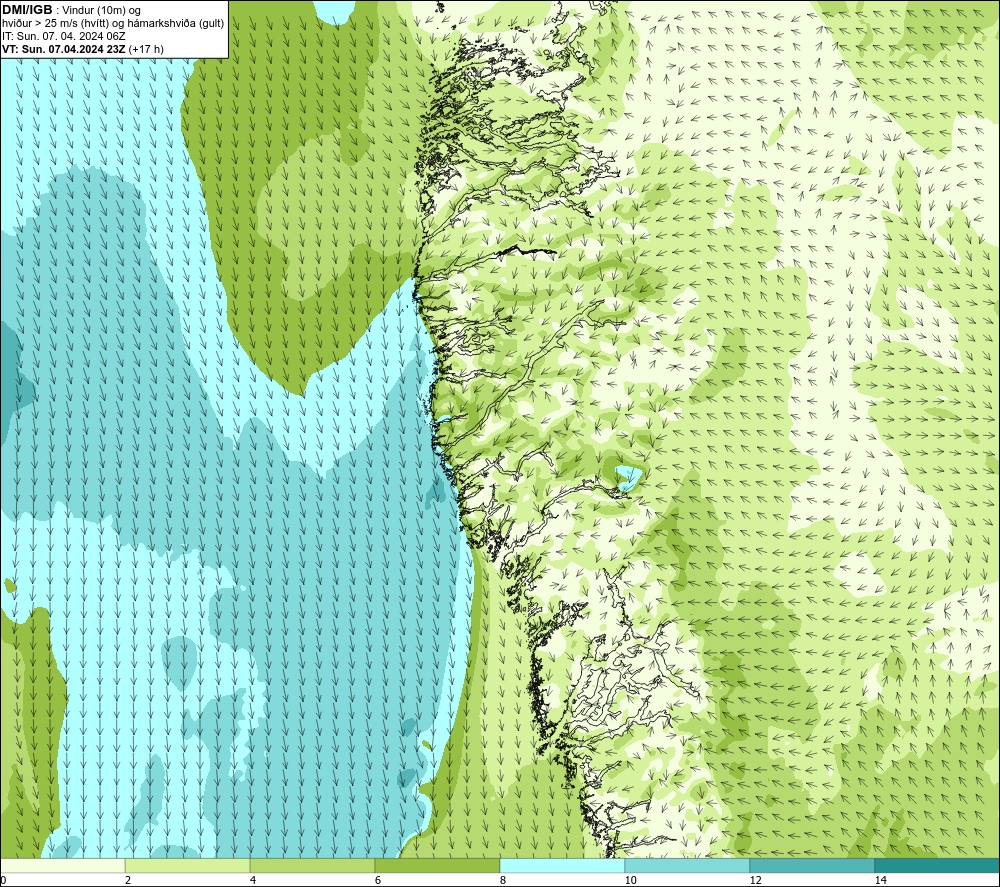Click the colorbar label '6'
Image resolution: width=1000 pixels, height=887 pixels.
(x=378, y=880)
